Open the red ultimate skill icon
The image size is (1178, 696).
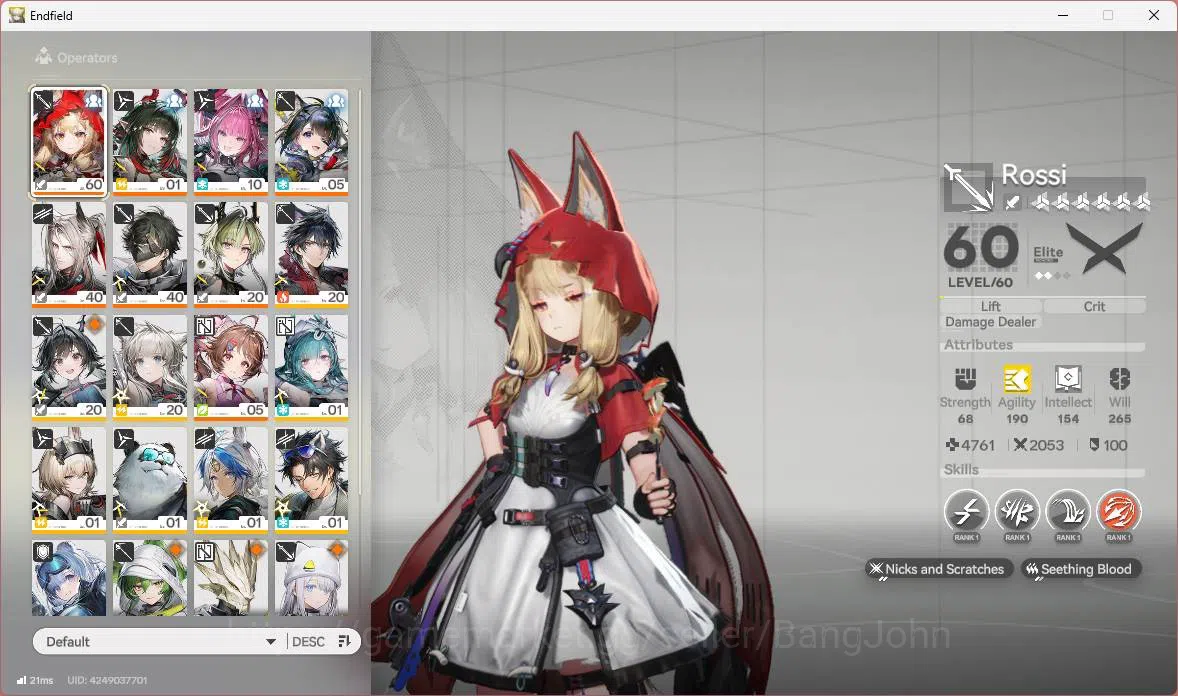point(1119,513)
